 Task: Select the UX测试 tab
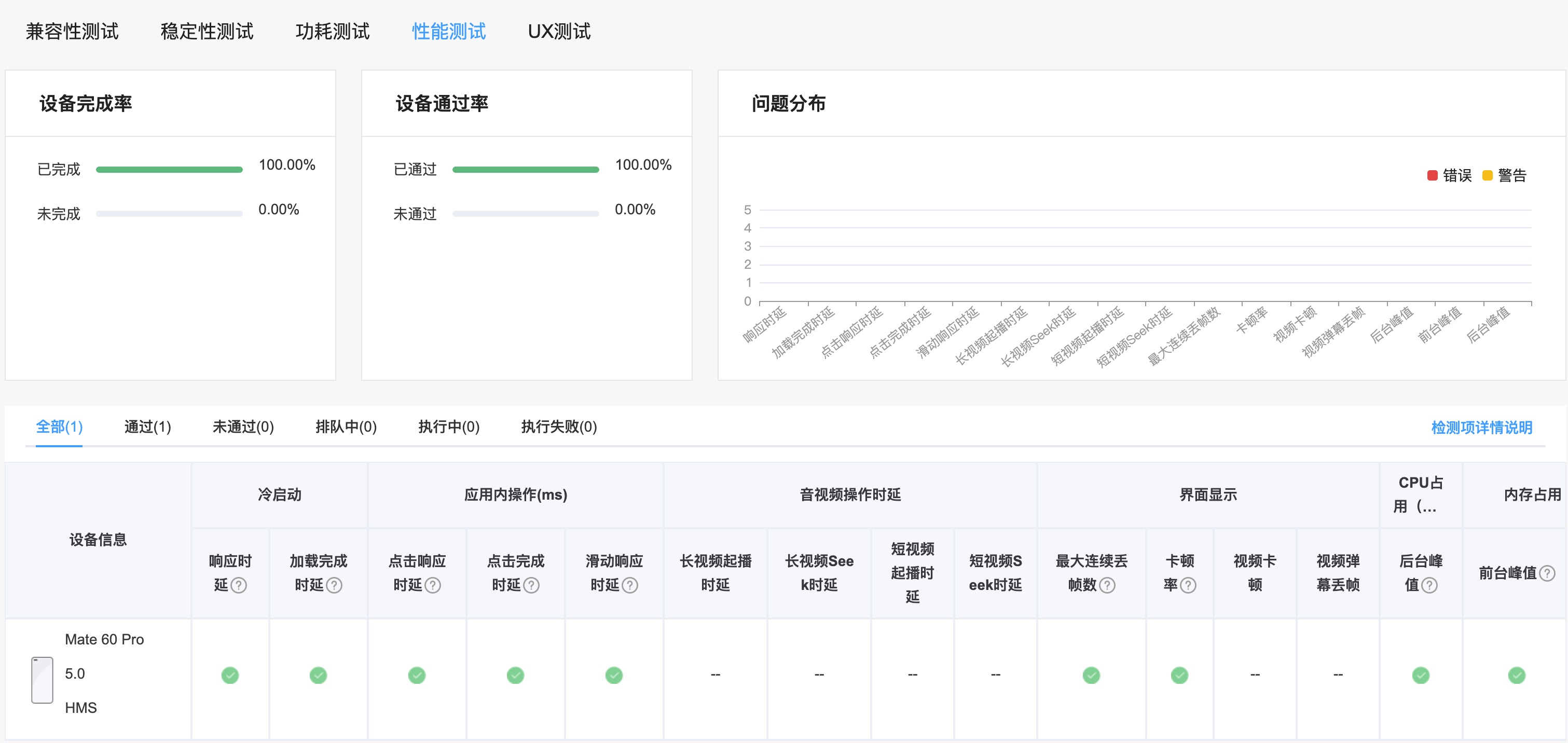coord(559,31)
